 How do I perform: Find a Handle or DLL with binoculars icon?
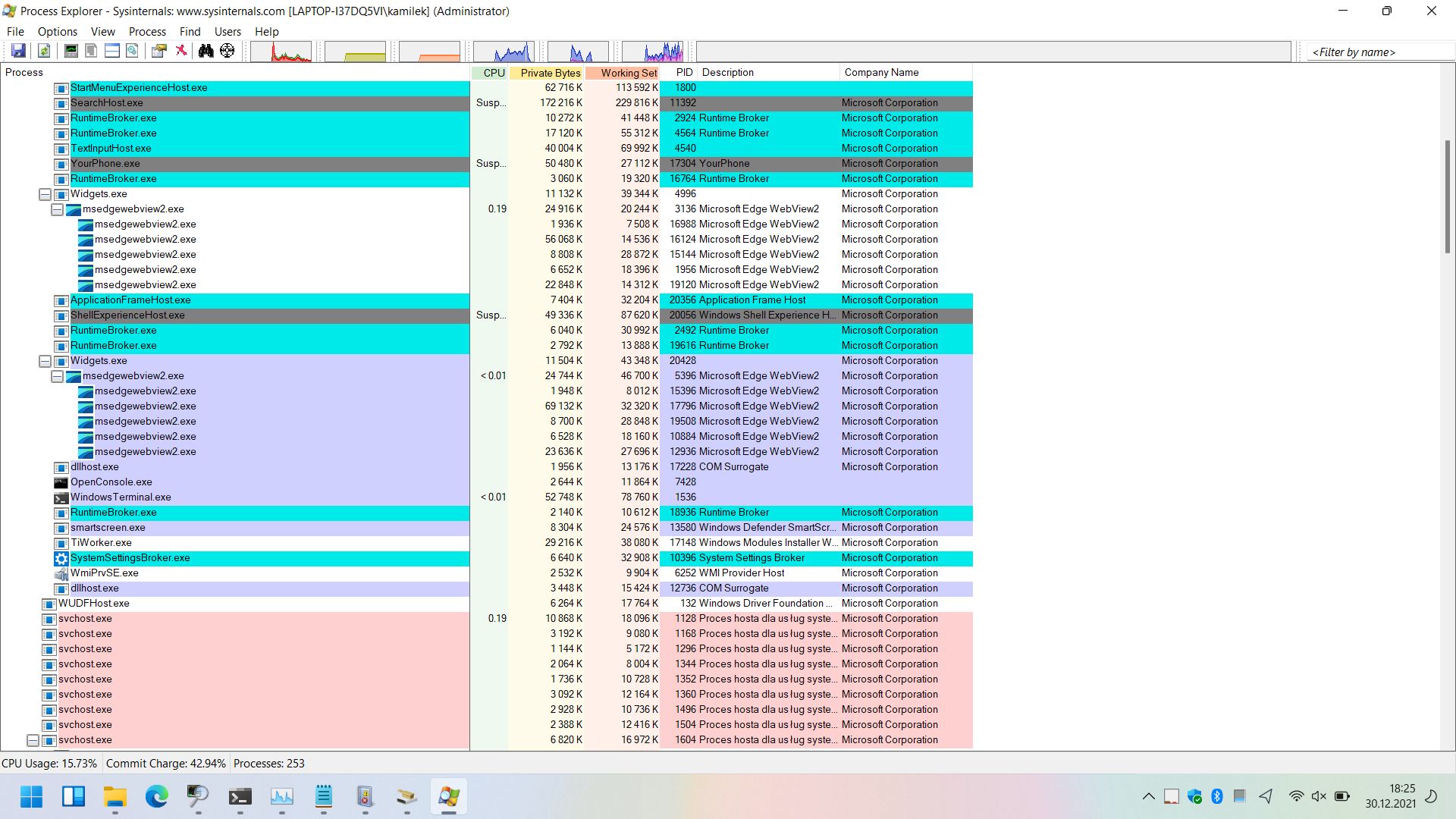coord(206,51)
